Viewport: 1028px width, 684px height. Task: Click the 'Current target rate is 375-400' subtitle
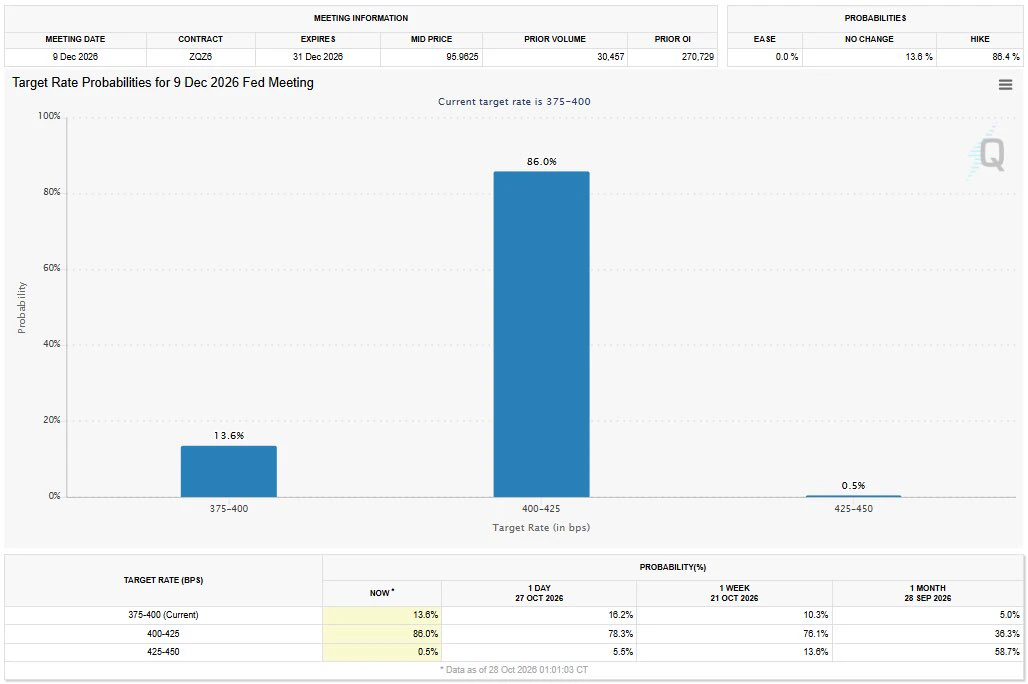tap(514, 102)
